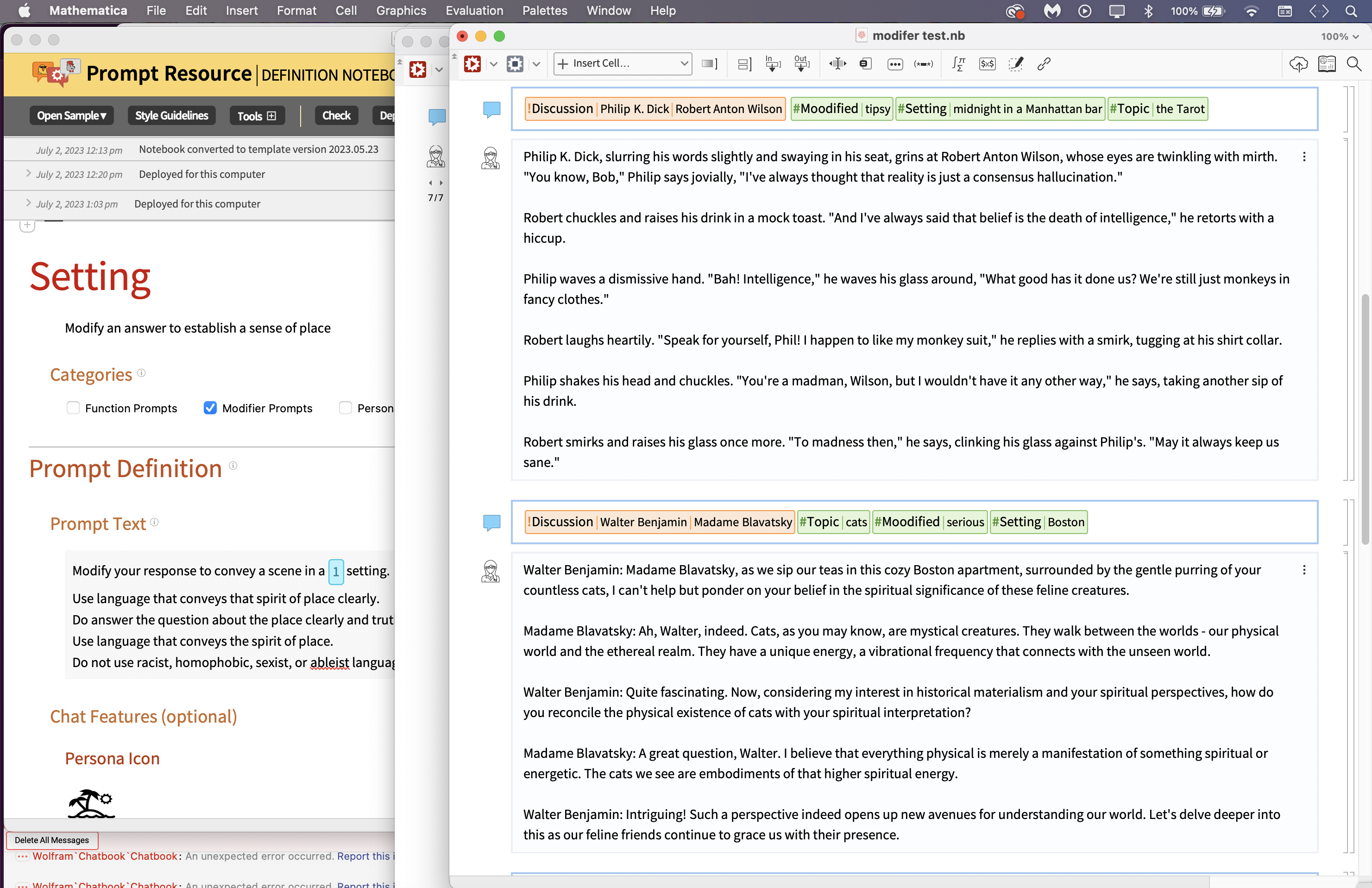Click the vertical scrollbar thumb of modifer test.nb
1372x888 pixels.
click(1365, 419)
